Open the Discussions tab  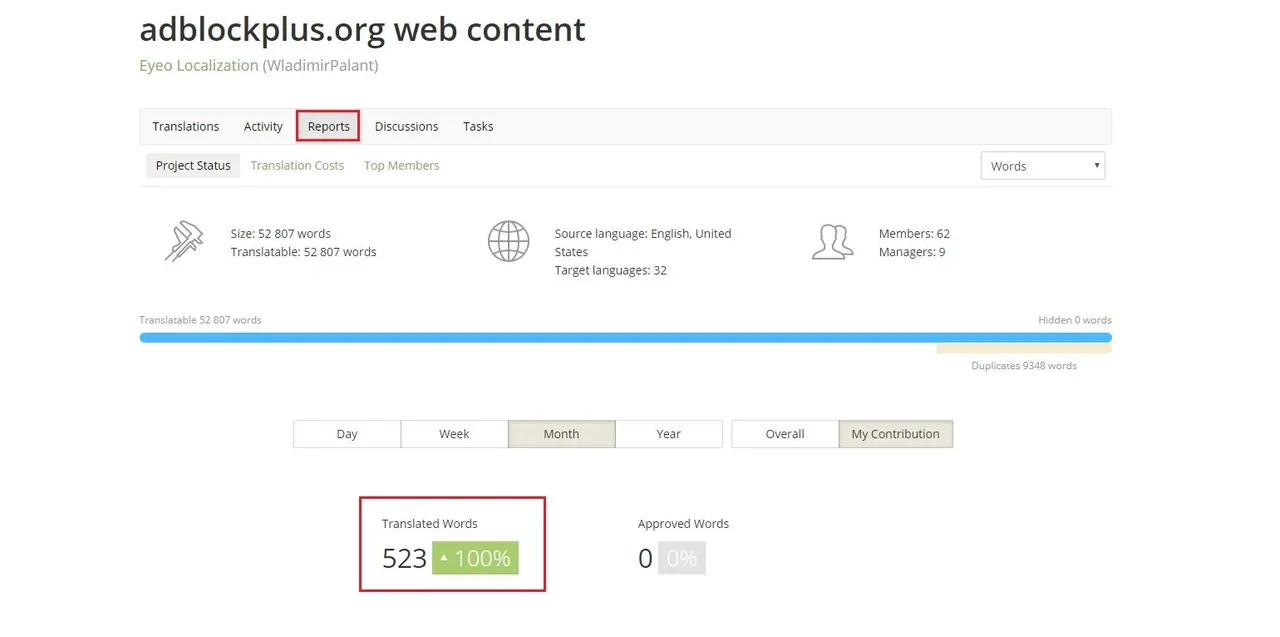406,126
